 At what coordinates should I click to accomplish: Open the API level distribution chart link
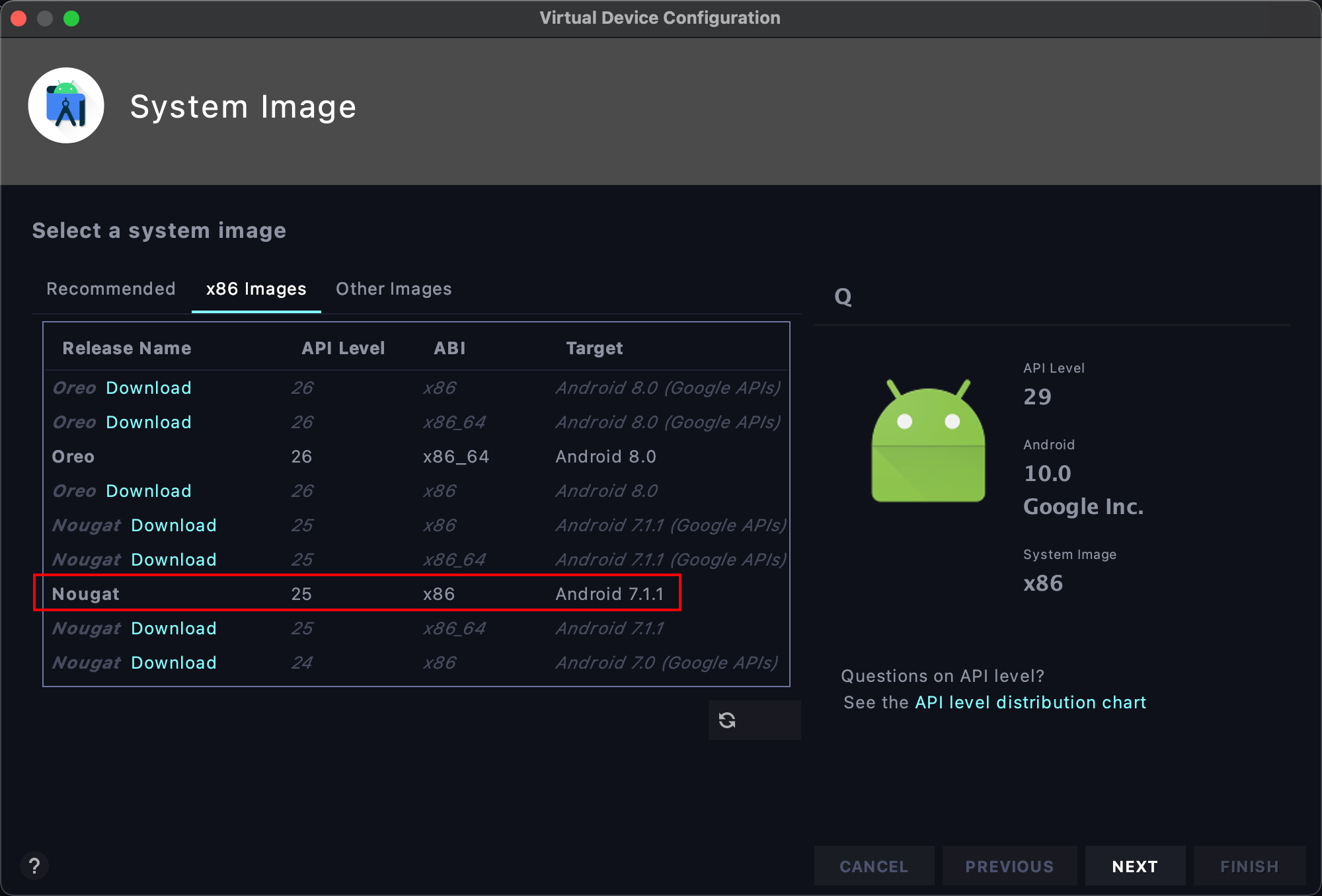click(1030, 702)
